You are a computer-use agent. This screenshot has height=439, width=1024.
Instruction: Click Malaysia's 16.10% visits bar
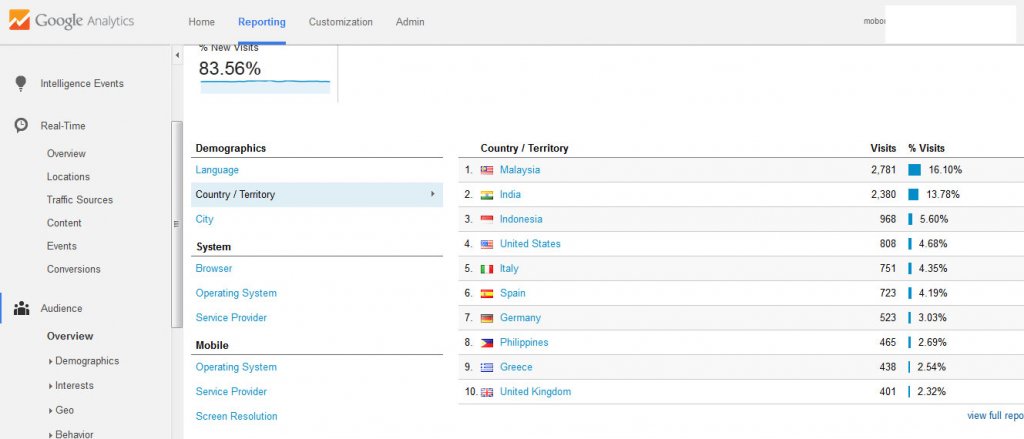click(x=914, y=170)
